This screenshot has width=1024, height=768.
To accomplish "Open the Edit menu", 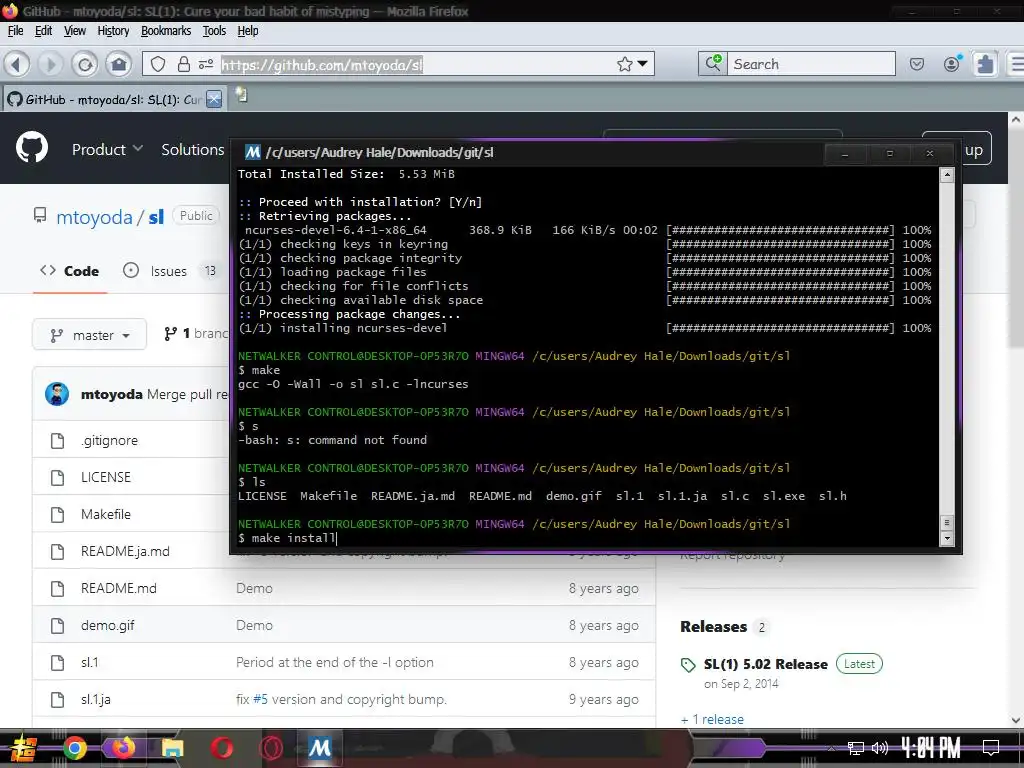I will click(x=43, y=31).
